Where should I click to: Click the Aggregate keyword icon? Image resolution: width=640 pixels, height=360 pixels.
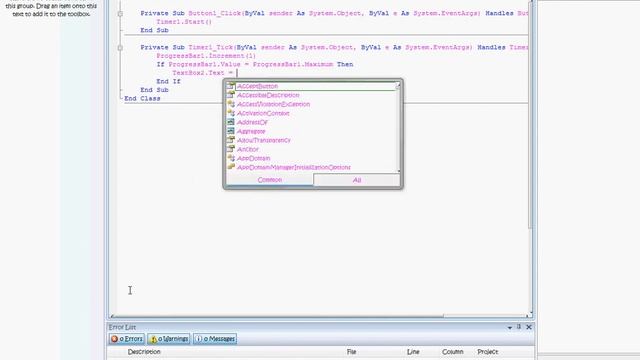point(231,131)
